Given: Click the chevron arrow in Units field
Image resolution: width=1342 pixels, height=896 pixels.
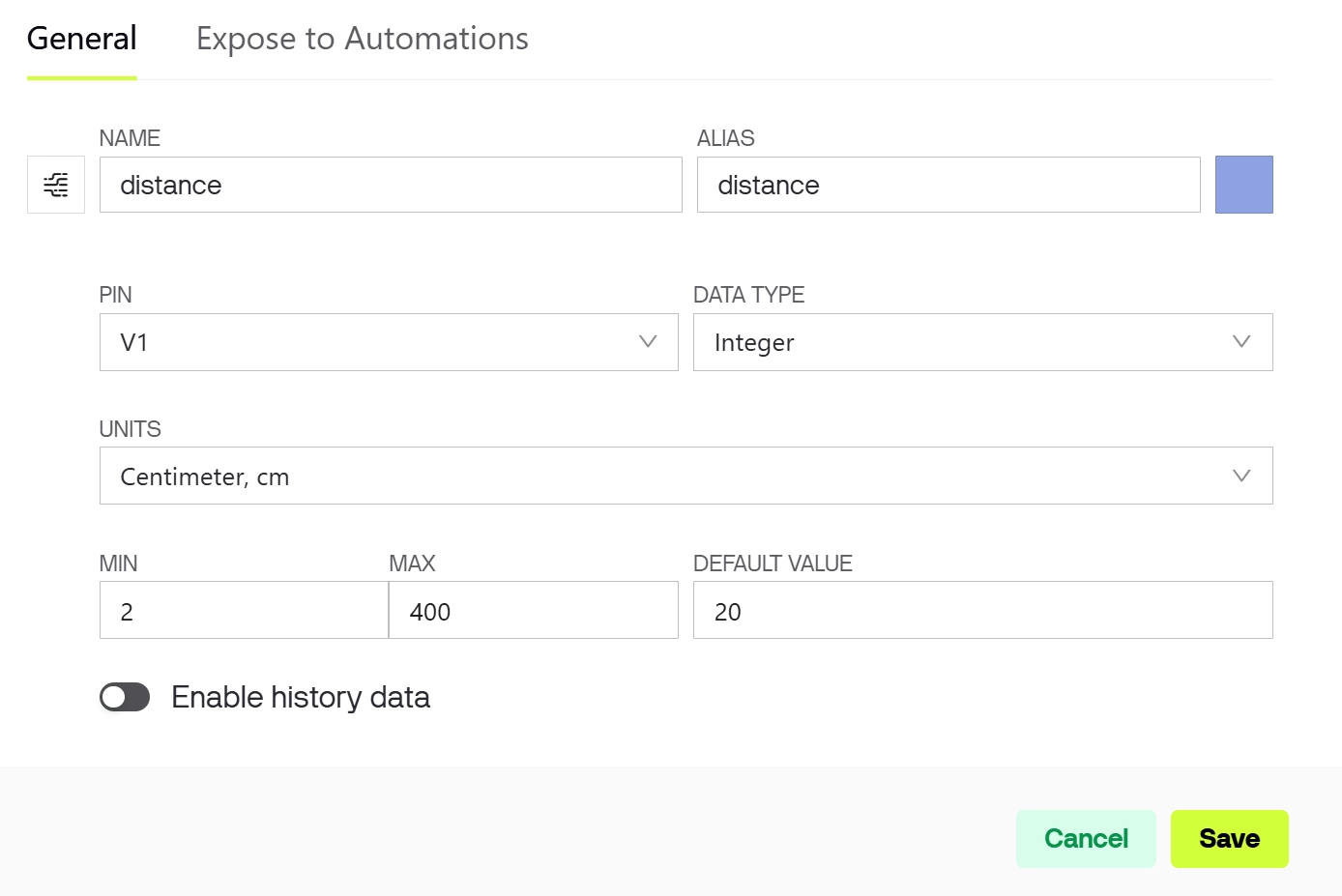Looking at the screenshot, I should coord(1241,476).
